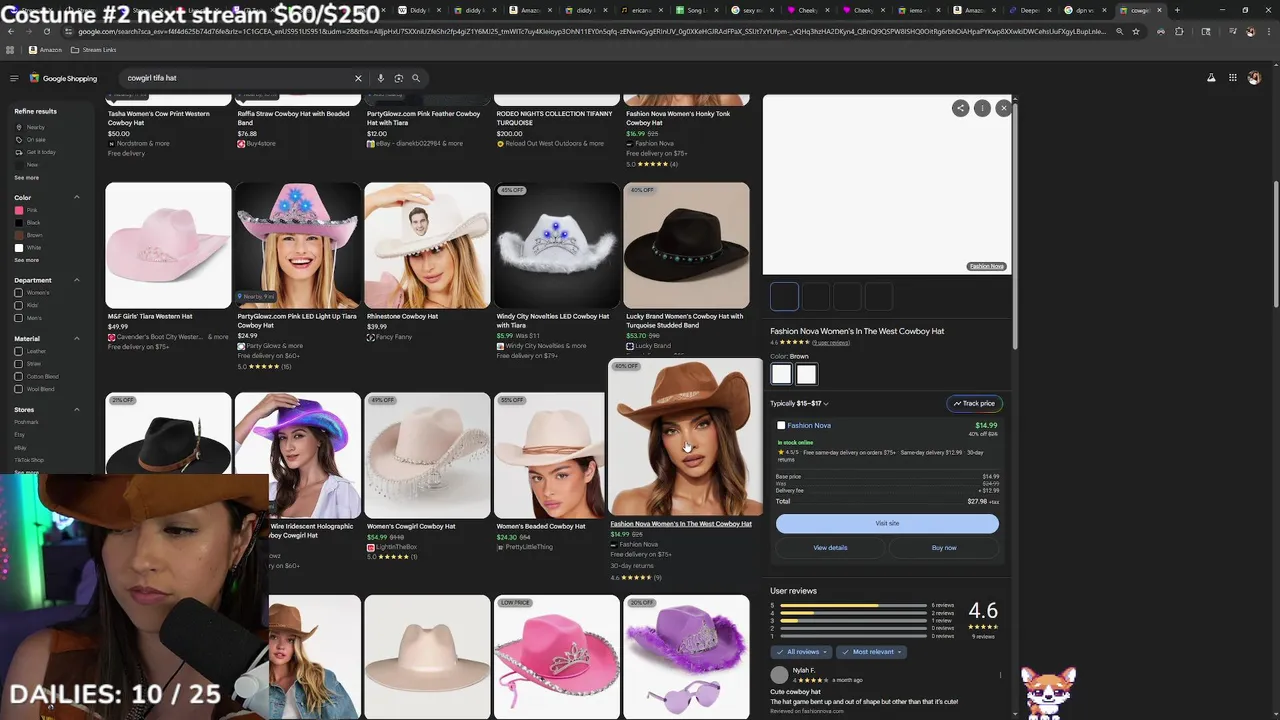Viewport: 1280px width, 720px height.
Task: Click the browser address bar URL
Action: click(590, 31)
